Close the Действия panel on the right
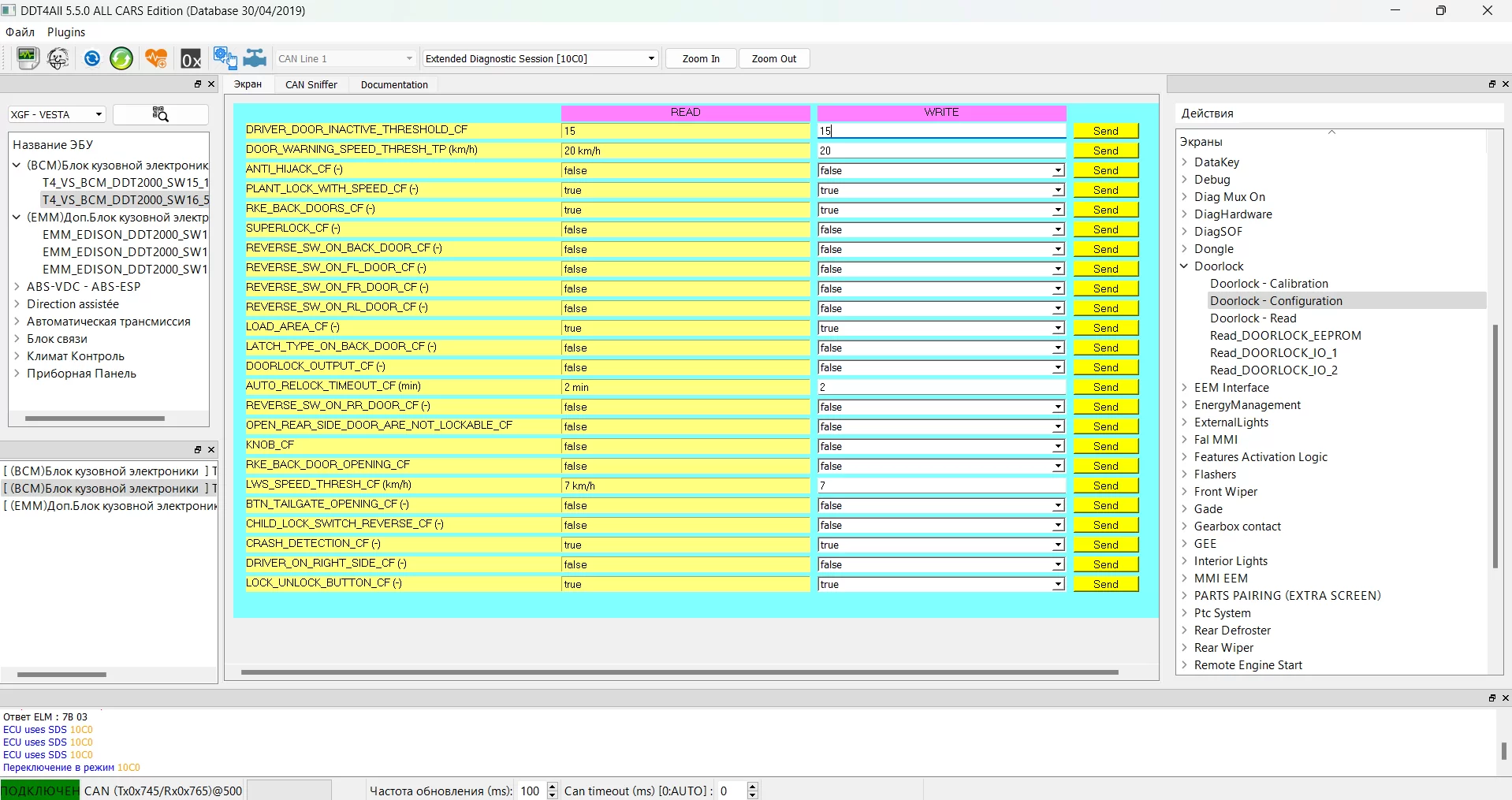The image size is (1512, 800). tap(1505, 84)
